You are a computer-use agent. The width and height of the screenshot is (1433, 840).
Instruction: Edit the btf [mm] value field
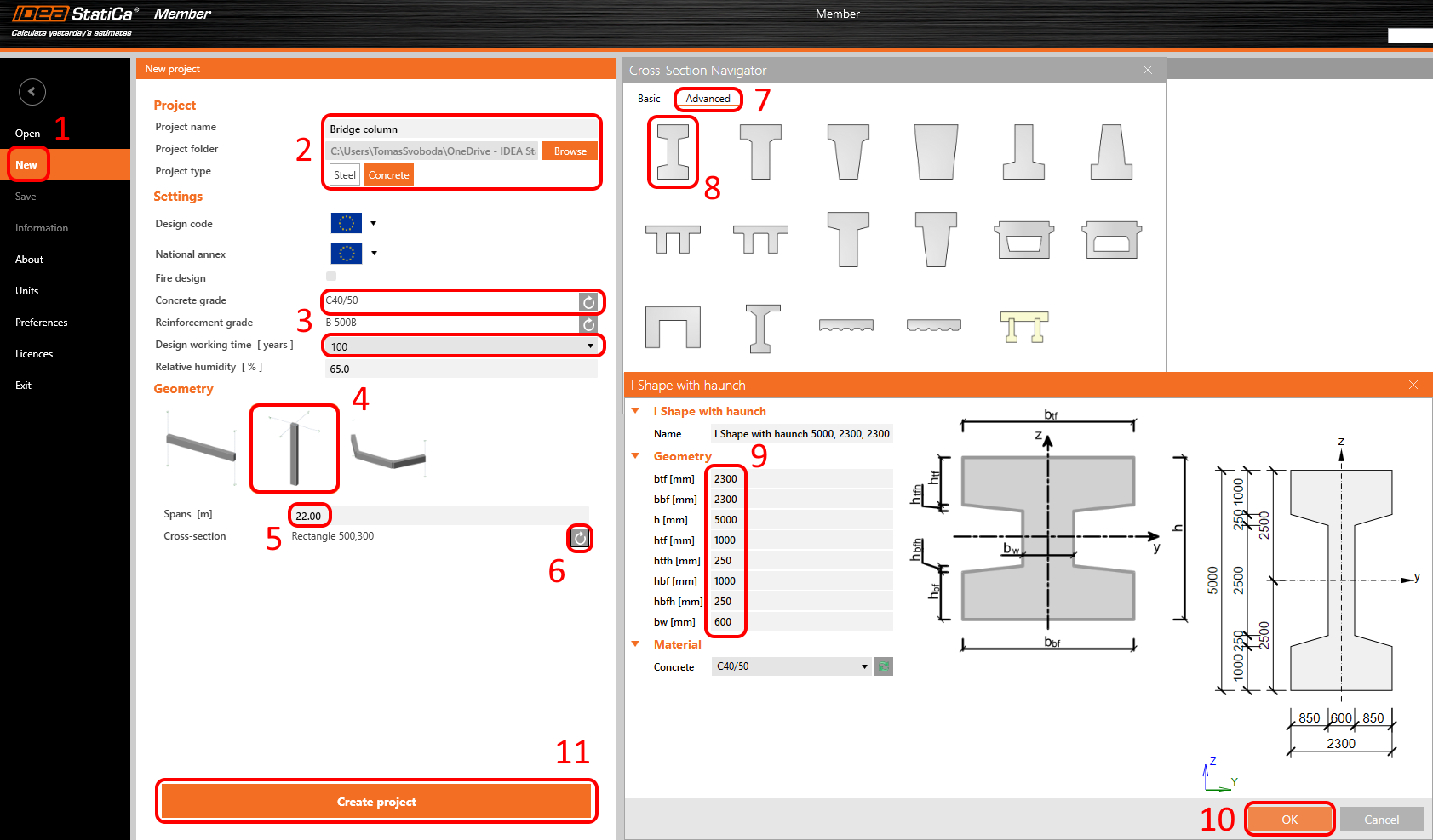801,479
